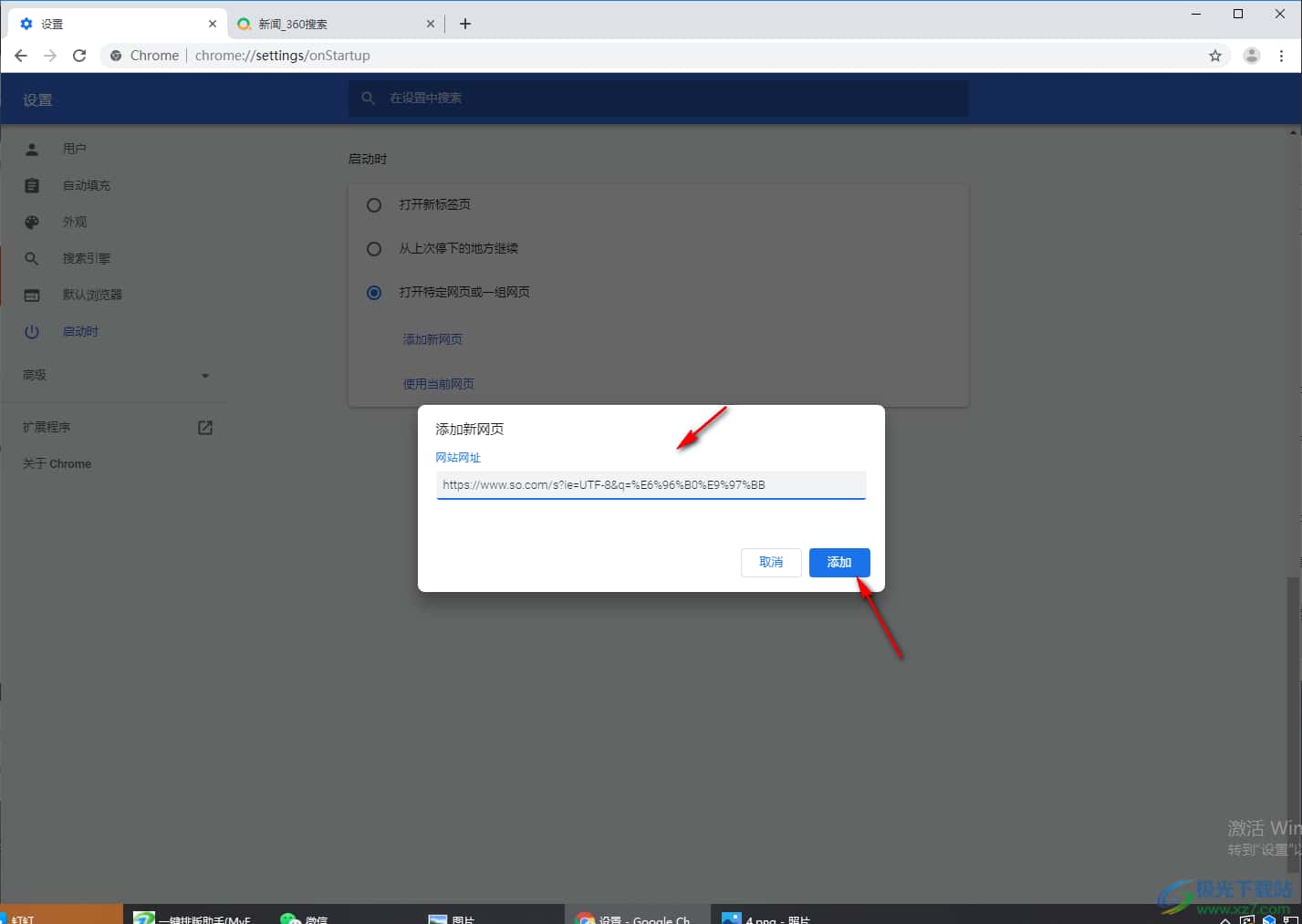Click the settings search box 在设置中搜索
The image size is (1302, 924).
tap(657, 98)
